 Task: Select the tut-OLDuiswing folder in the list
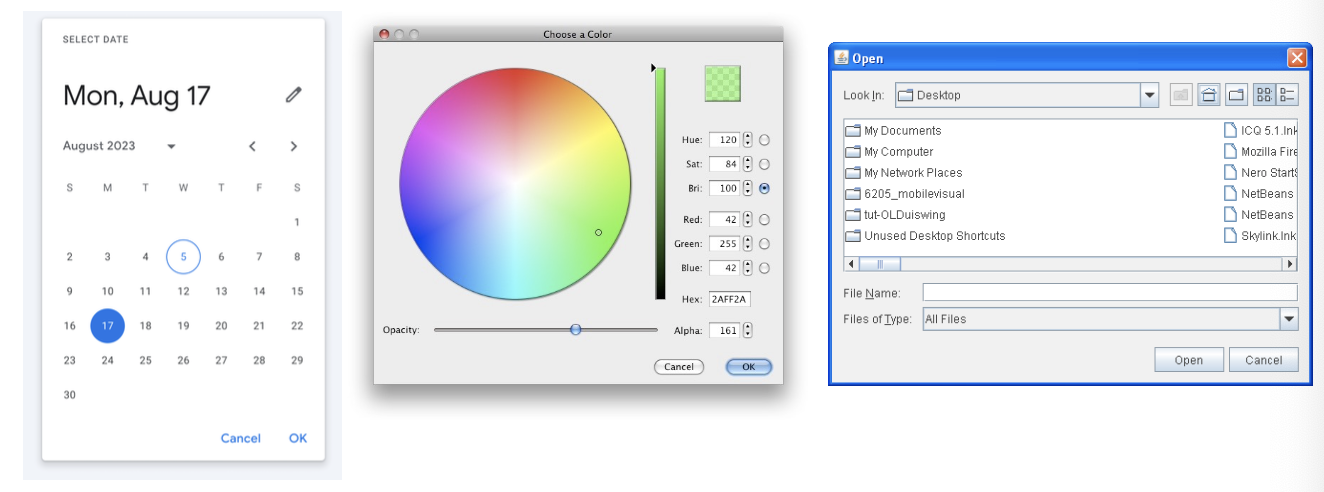(x=904, y=215)
